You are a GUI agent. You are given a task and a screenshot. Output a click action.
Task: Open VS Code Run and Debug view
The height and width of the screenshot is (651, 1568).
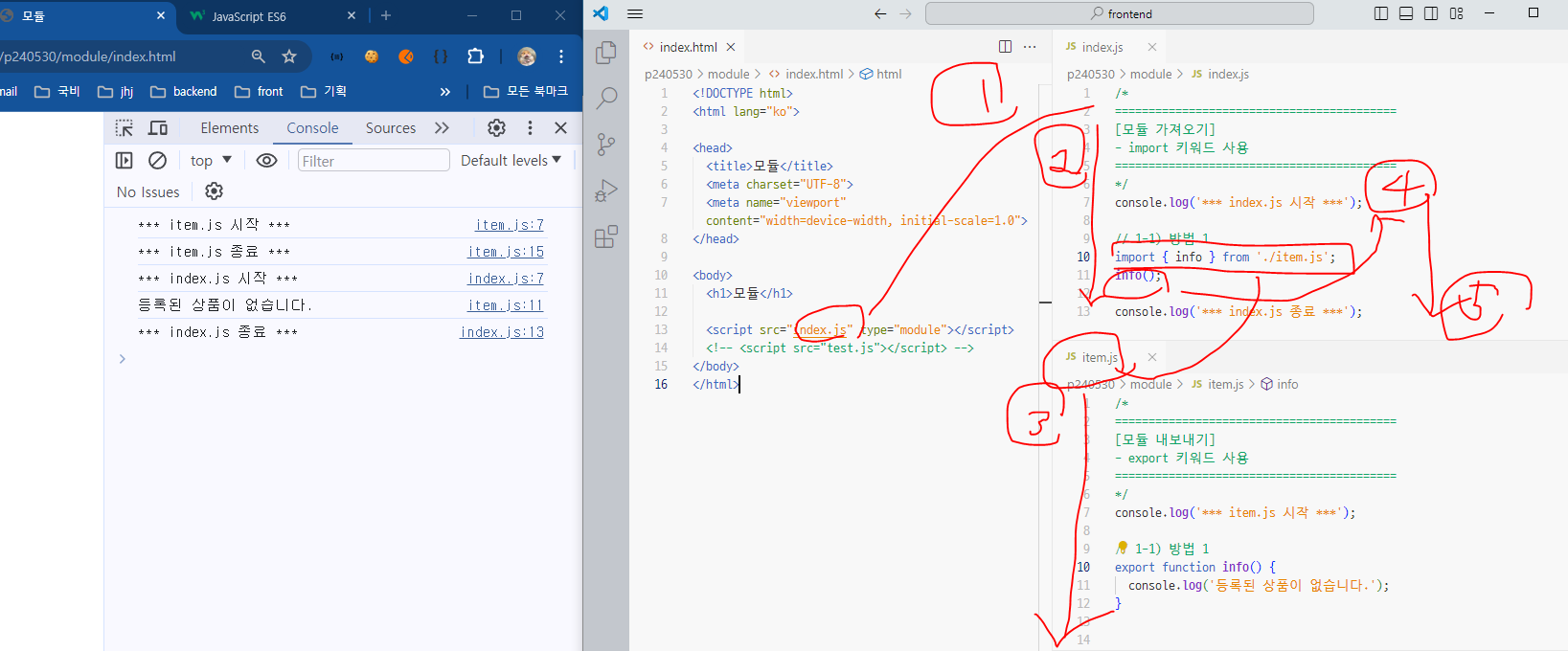pyautogui.click(x=606, y=191)
